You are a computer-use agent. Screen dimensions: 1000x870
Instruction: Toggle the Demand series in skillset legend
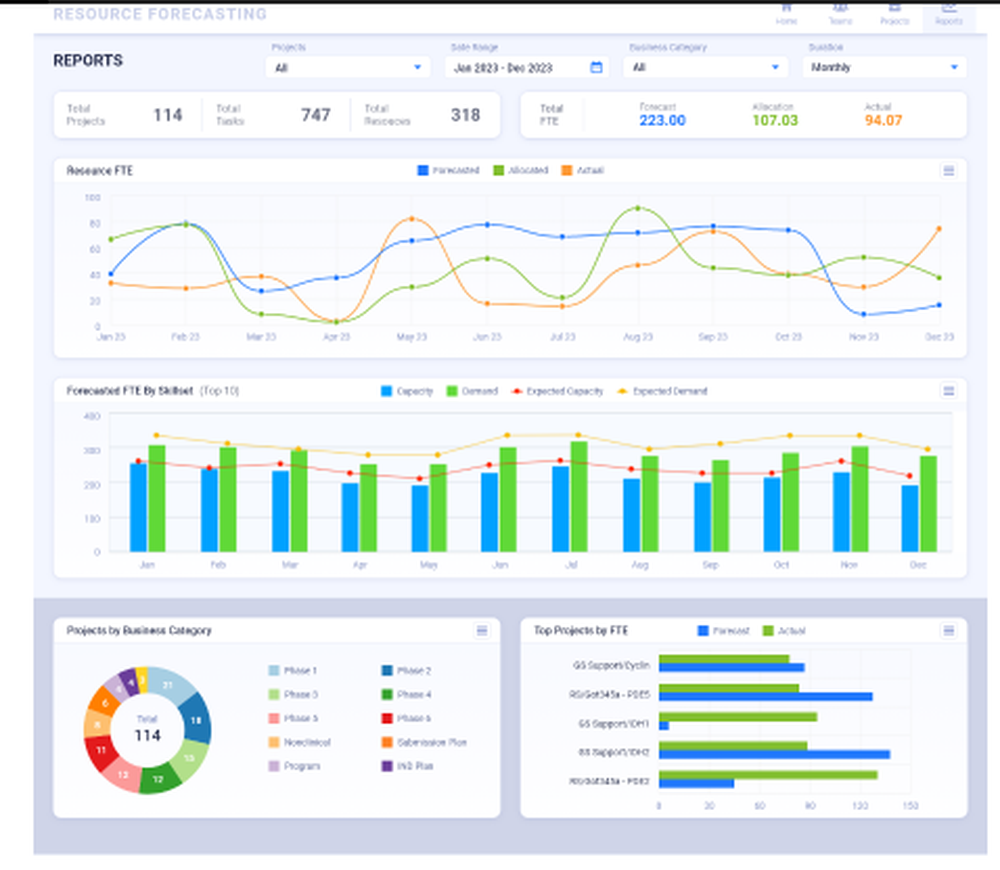473,391
